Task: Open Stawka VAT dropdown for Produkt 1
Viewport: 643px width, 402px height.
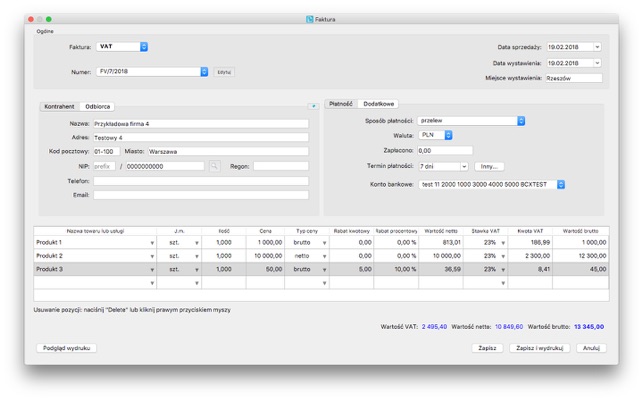Action: tap(503, 243)
